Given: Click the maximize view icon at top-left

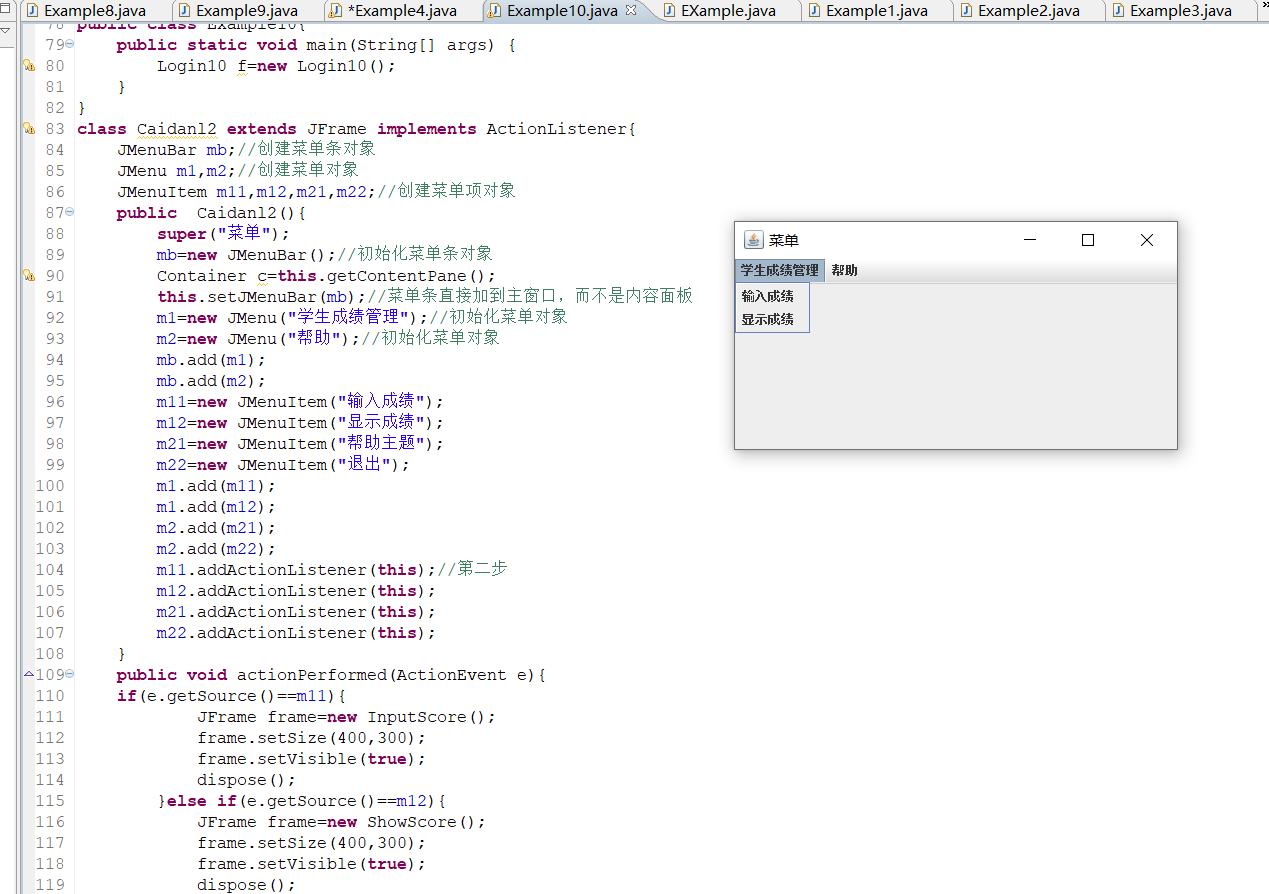Looking at the screenshot, I should click(x=6, y=8).
